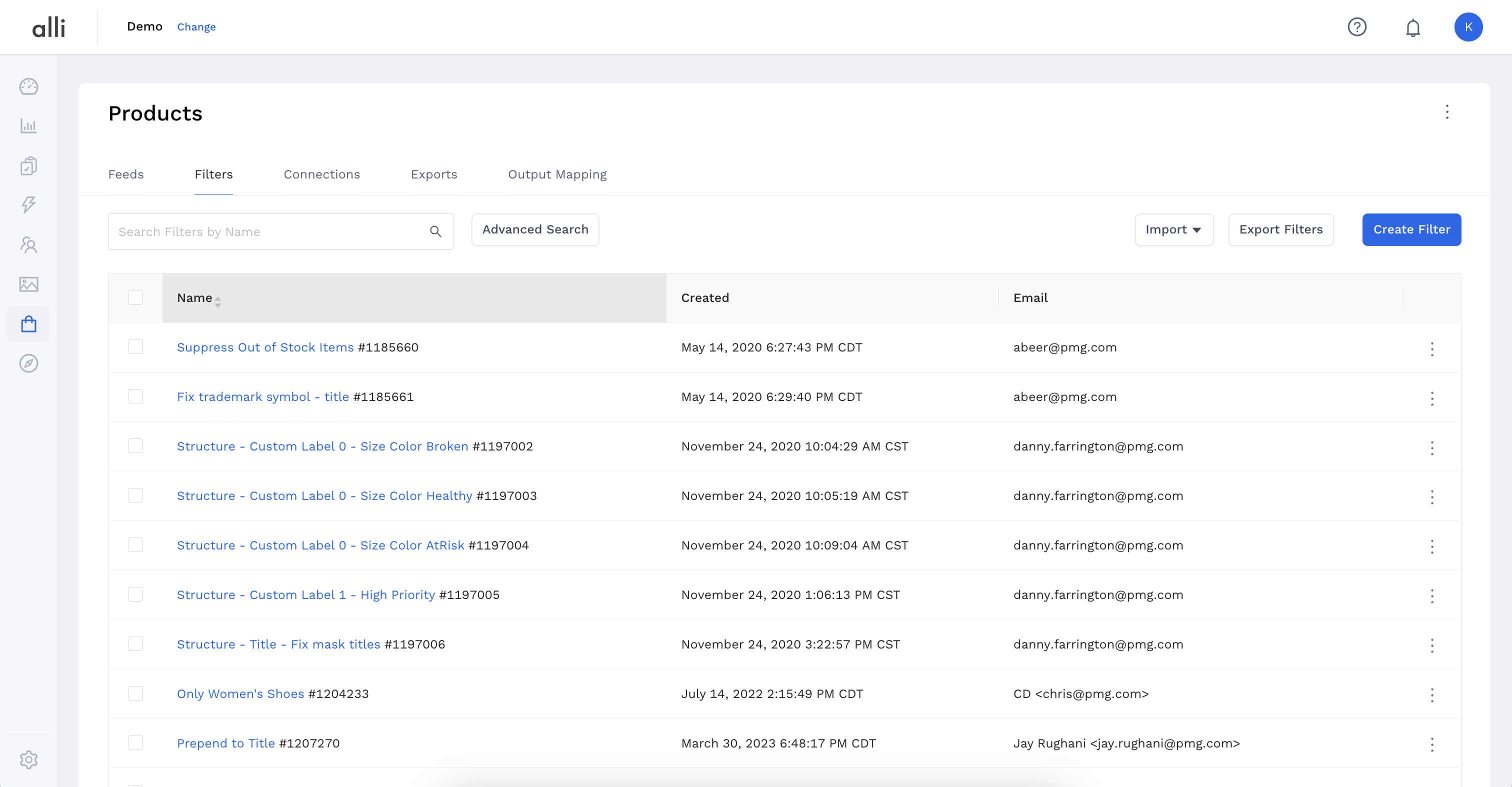Open row menu for Prepend to Title

[1432, 744]
